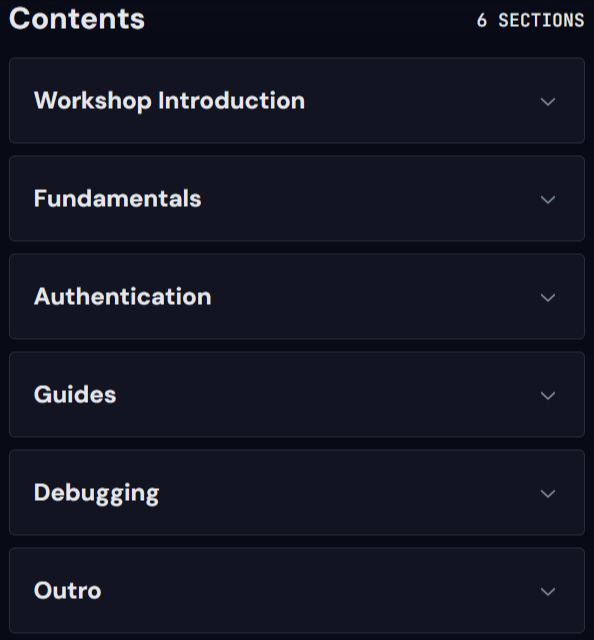The image size is (594, 640).
Task: Toggle Debugging panel via its blank center
Action: click(347, 492)
